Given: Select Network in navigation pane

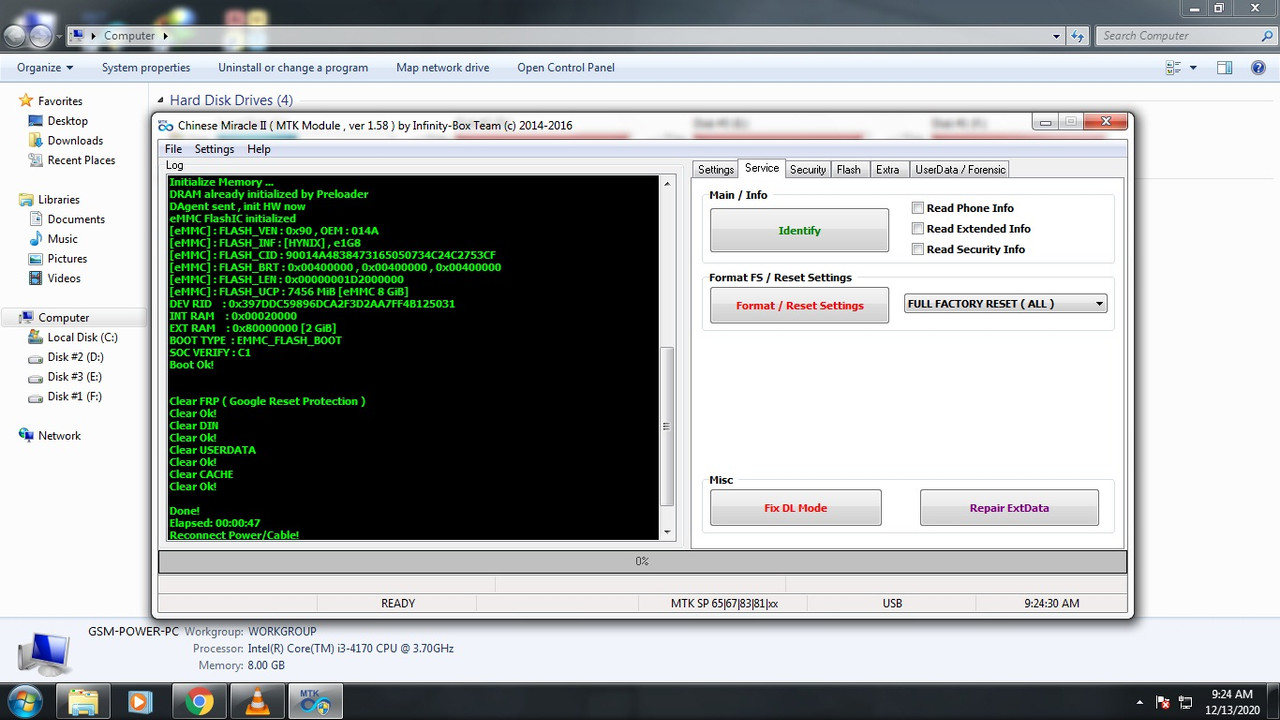Looking at the screenshot, I should (x=60, y=436).
